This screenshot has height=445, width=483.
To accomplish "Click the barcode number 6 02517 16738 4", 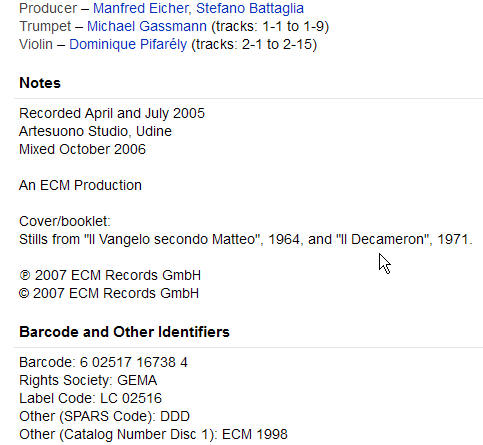I will click(134, 362).
